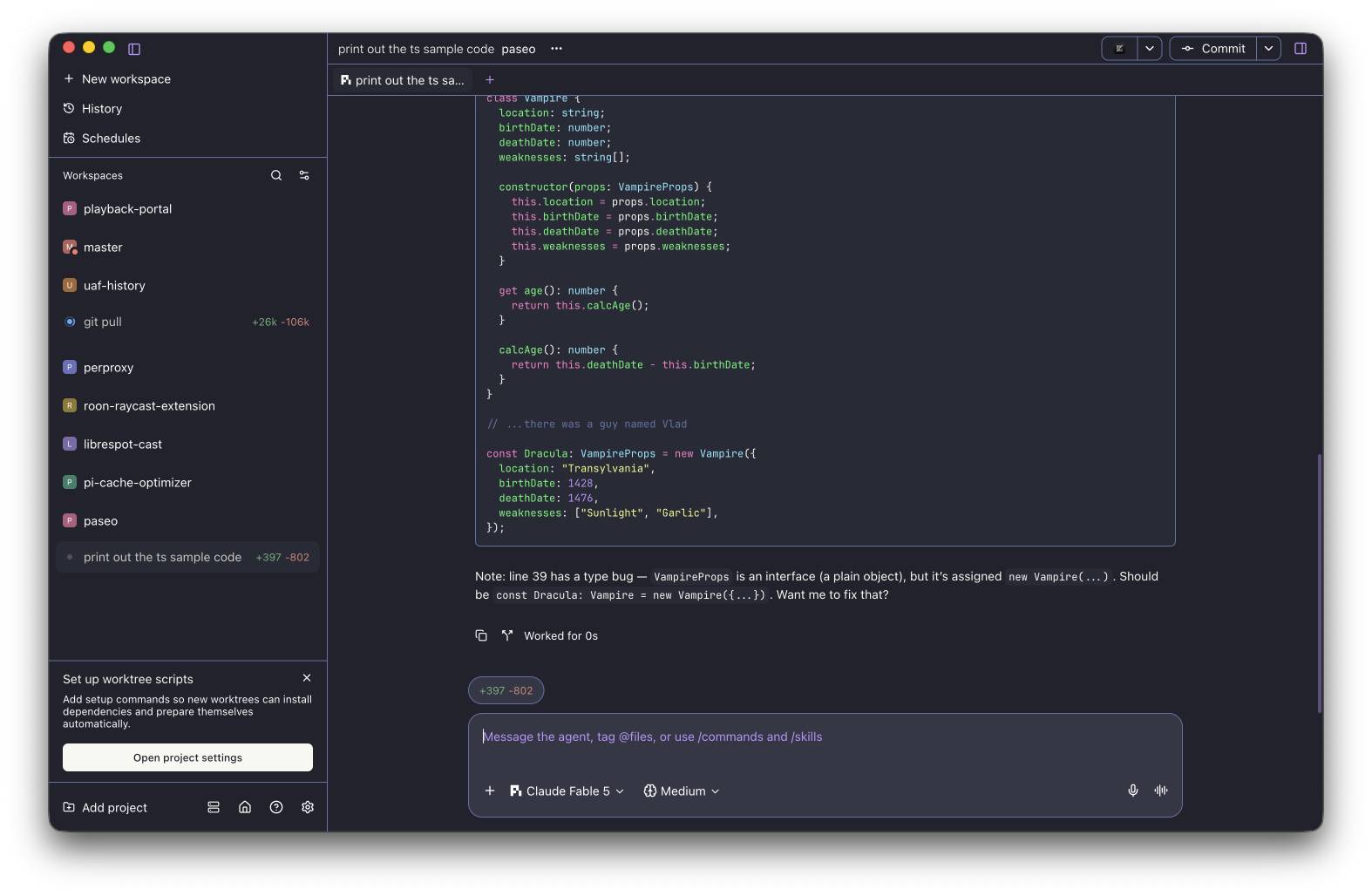Change the Medium effort level dropdown
The height and width of the screenshot is (896, 1372).
682,791
